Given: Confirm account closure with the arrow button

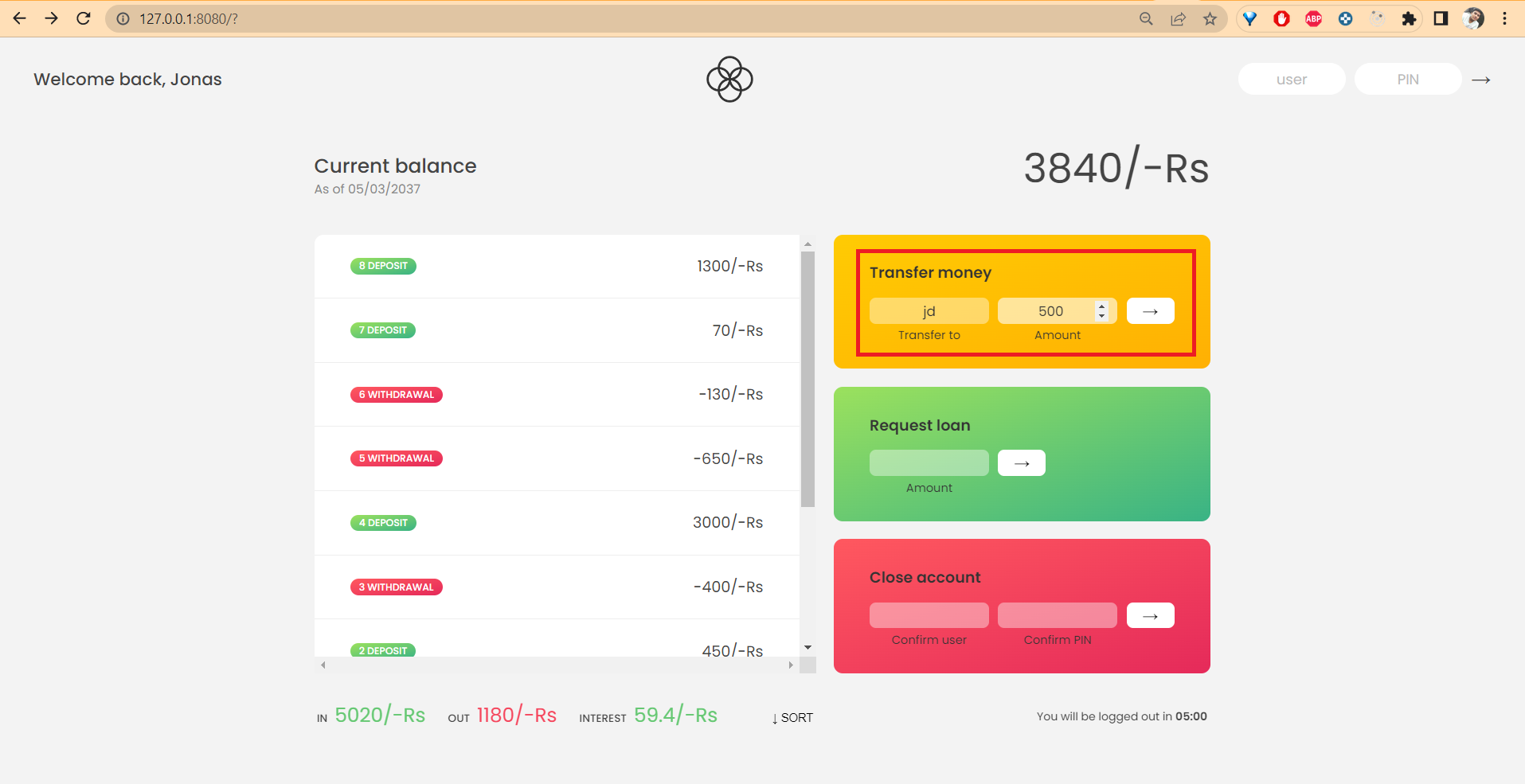Looking at the screenshot, I should click(x=1150, y=614).
